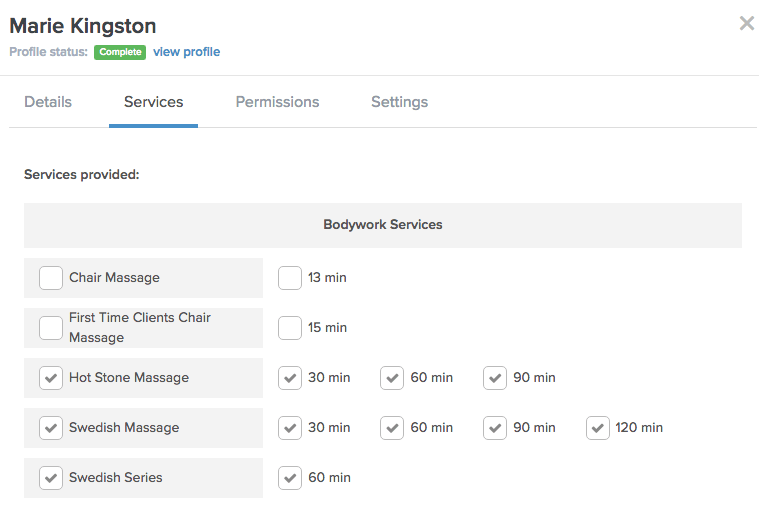759x508 pixels.
Task: Click the Swedish Series label text
Action: pos(116,477)
